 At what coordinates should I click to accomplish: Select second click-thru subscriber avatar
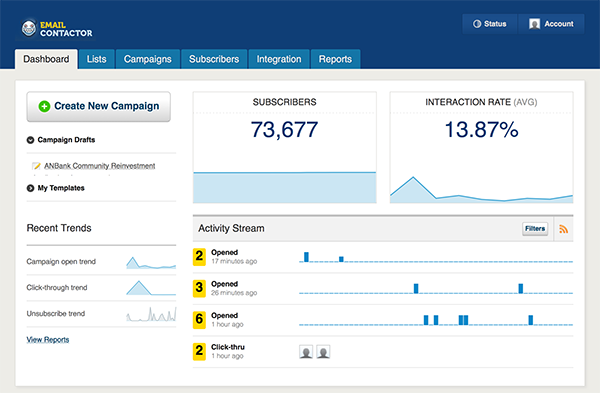click(323, 352)
